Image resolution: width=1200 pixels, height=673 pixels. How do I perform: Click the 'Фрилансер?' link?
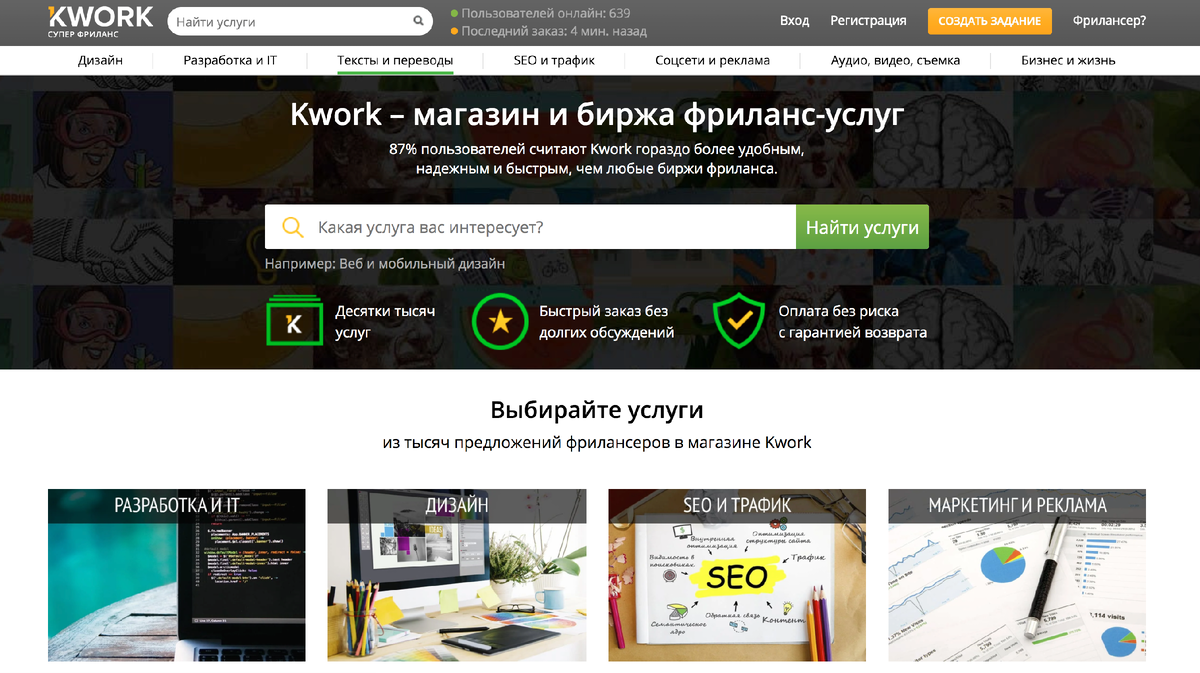tap(1109, 21)
